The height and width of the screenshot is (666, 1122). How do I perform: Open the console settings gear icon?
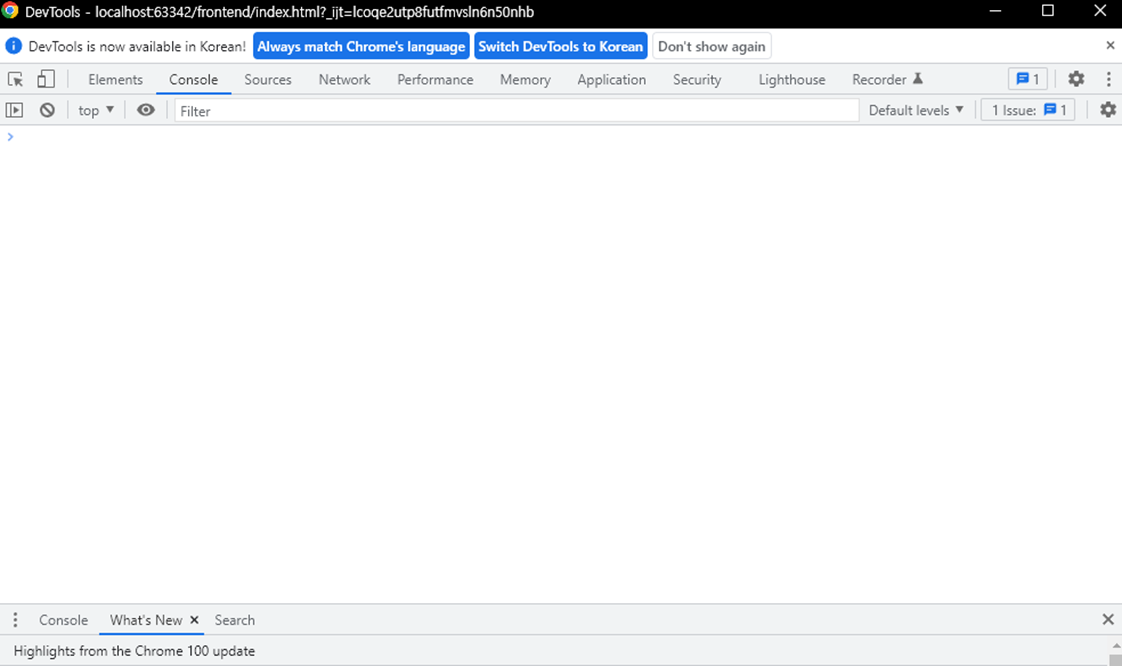[x=1108, y=109]
